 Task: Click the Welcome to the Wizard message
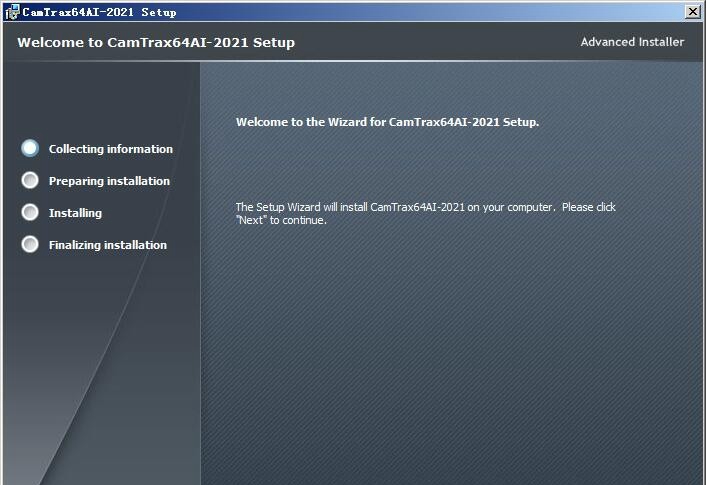[387, 122]
